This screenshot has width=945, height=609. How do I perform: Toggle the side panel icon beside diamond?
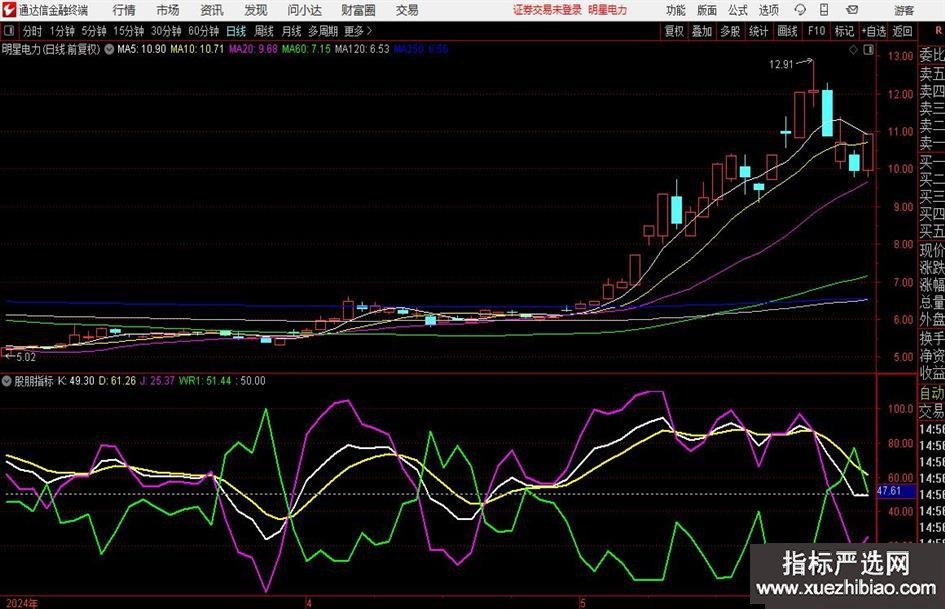[x=868, y=50]
